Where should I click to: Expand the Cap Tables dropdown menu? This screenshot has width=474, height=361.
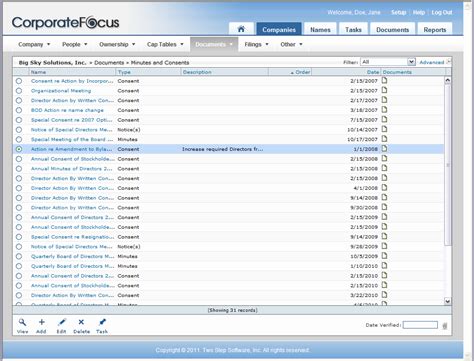pyautogui.click(x=165, y=44)
